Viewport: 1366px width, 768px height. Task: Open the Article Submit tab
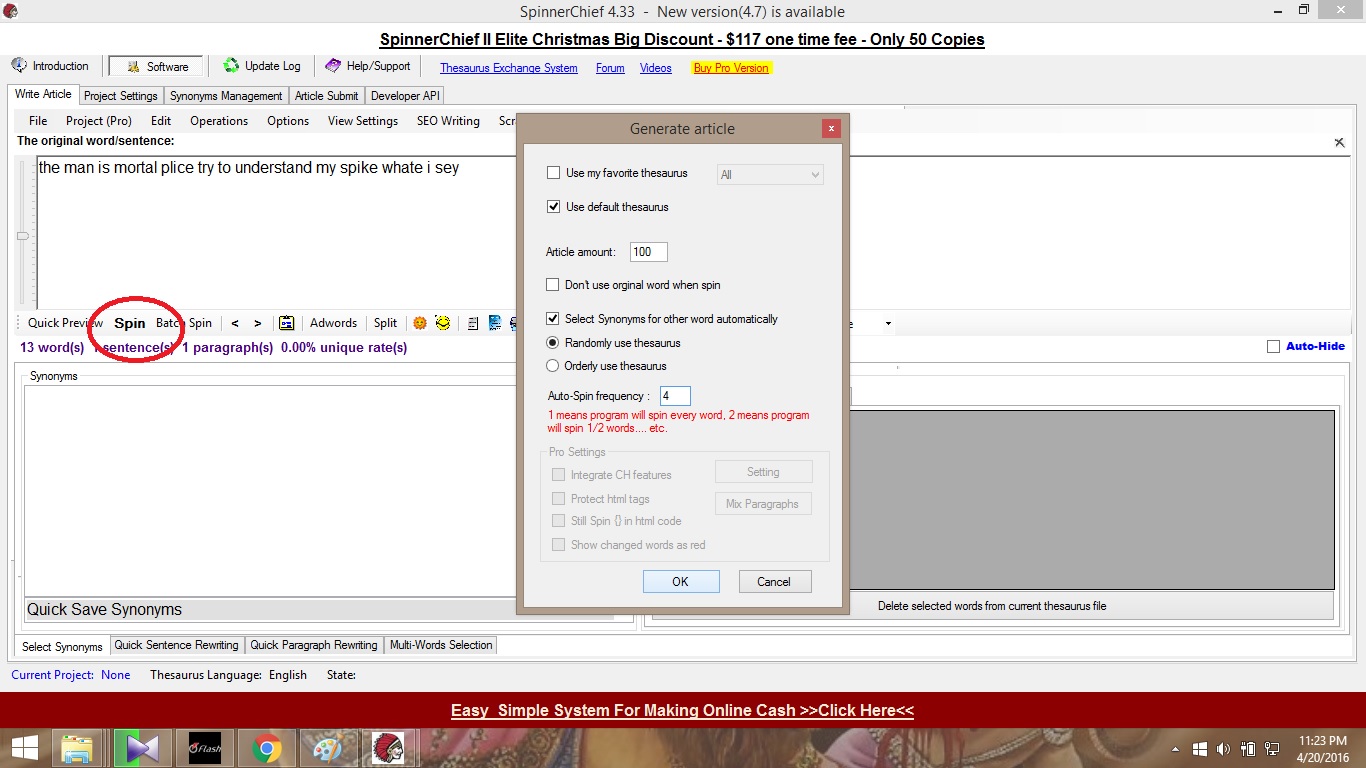click(x=326, y=96)
